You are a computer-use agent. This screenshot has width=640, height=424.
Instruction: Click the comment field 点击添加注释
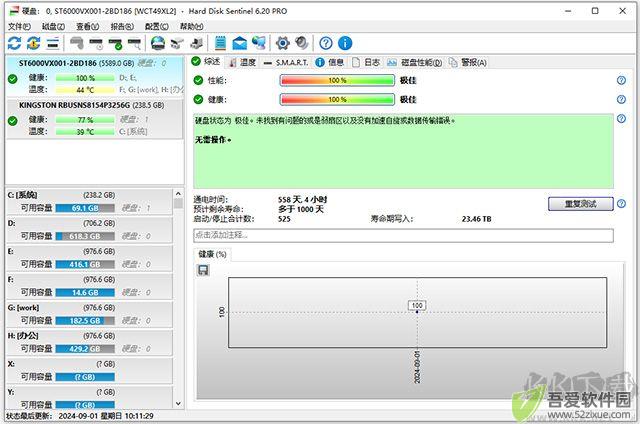(403, 235)
